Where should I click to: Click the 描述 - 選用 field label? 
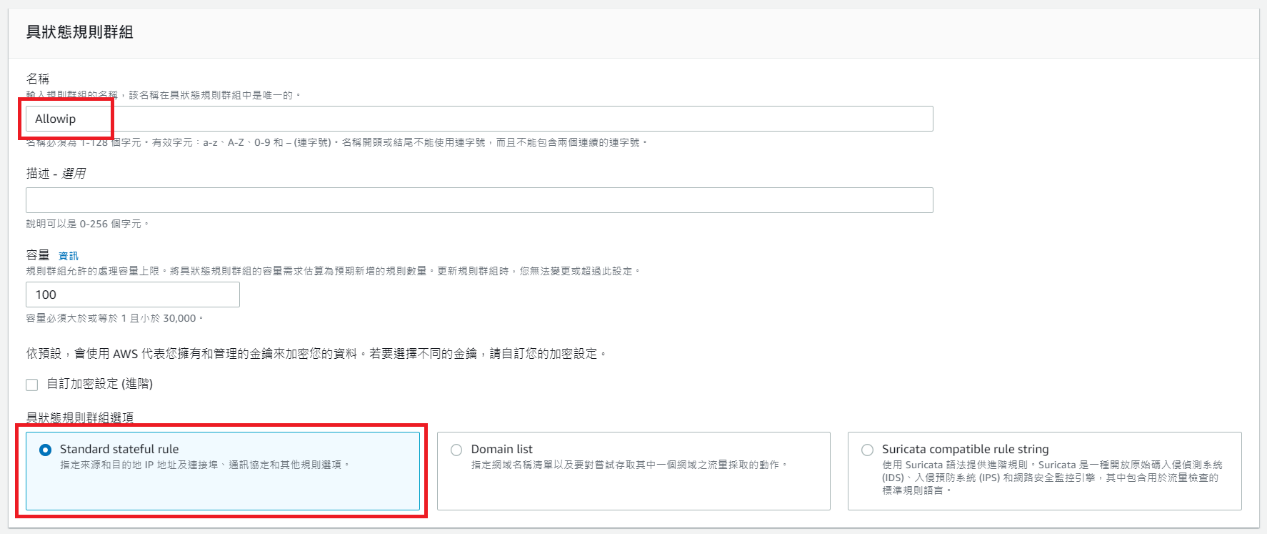point(56,173)
